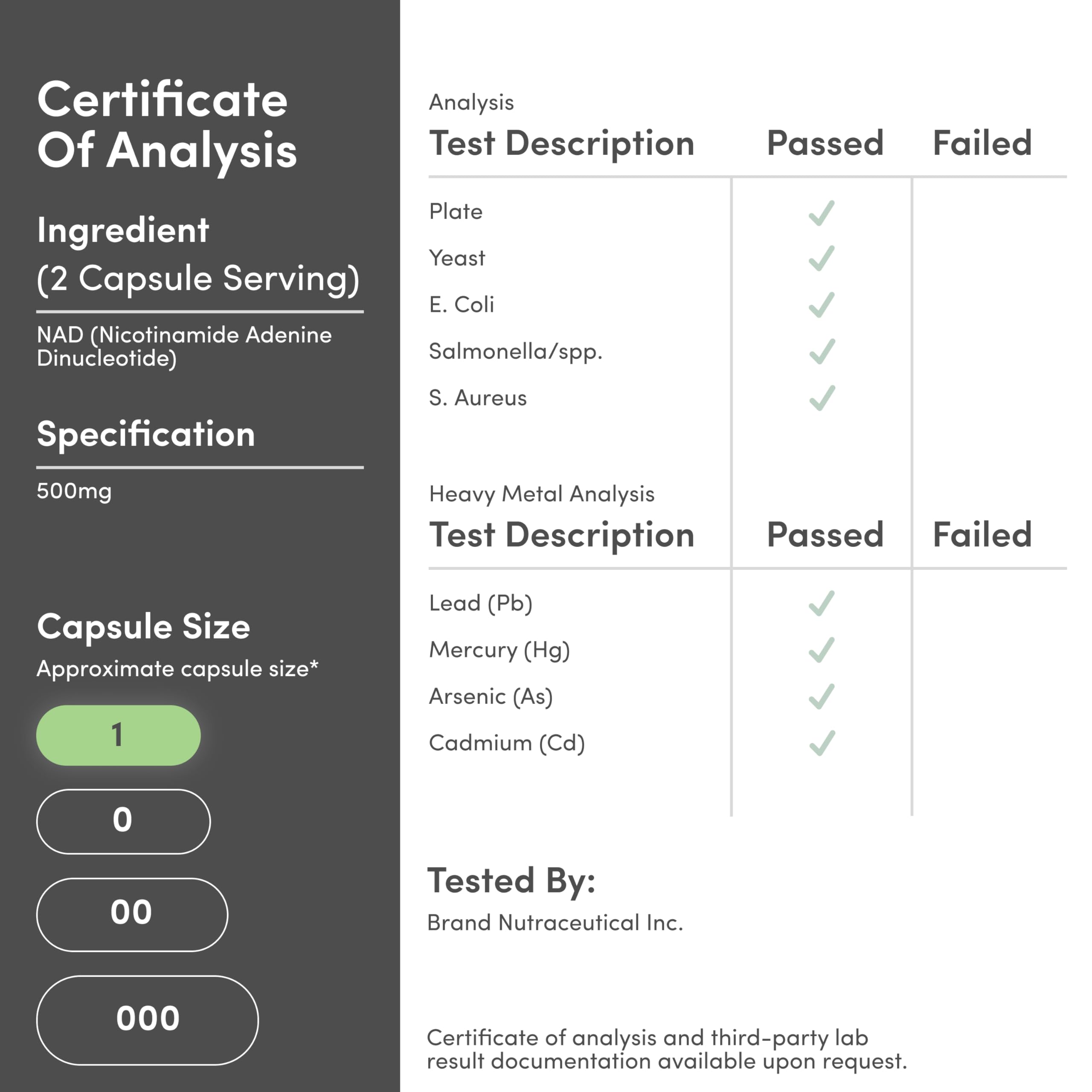Image resolution: width=1092 pixels, height=1092 pixels.
Task: Click the Certificate Of Analysis title
Action: pyautogui.click(x=167, y=125)
